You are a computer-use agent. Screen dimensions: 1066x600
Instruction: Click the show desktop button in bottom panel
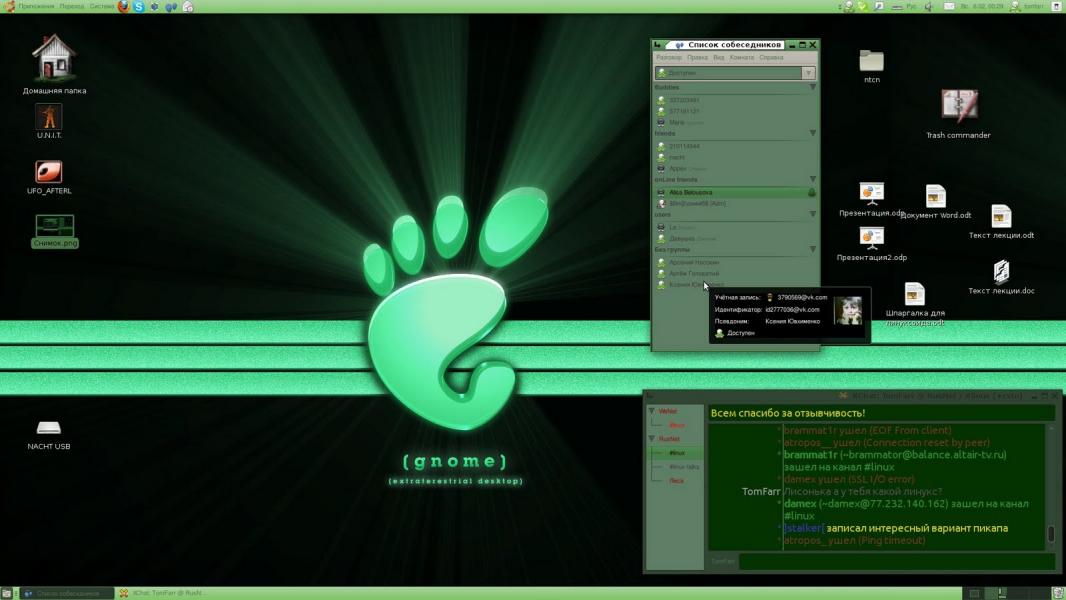[6, 593]
